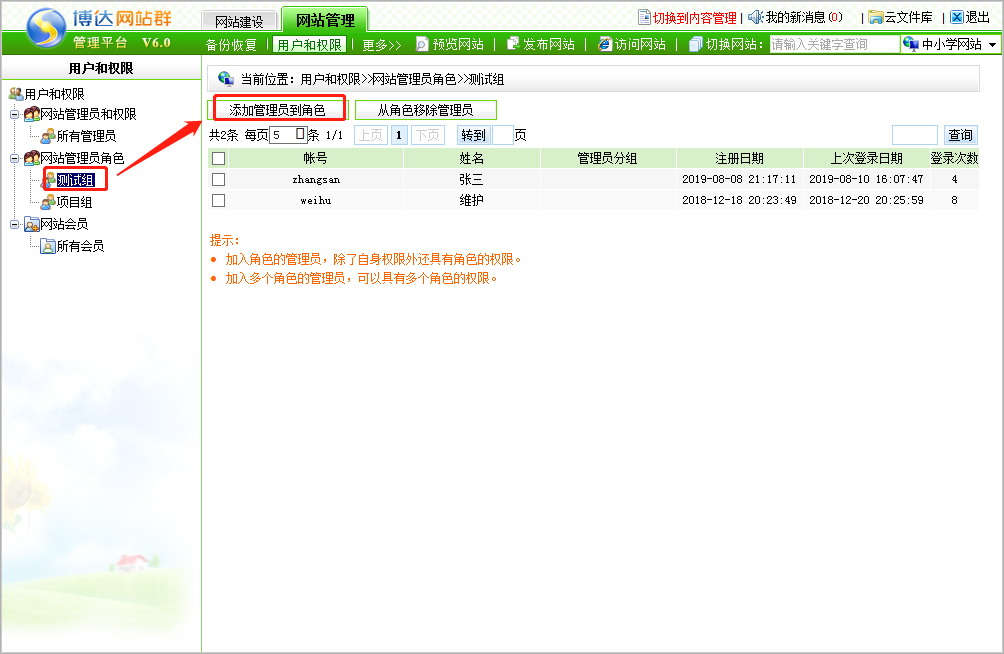Click the cloud file library folder icon

coord(875,17)
